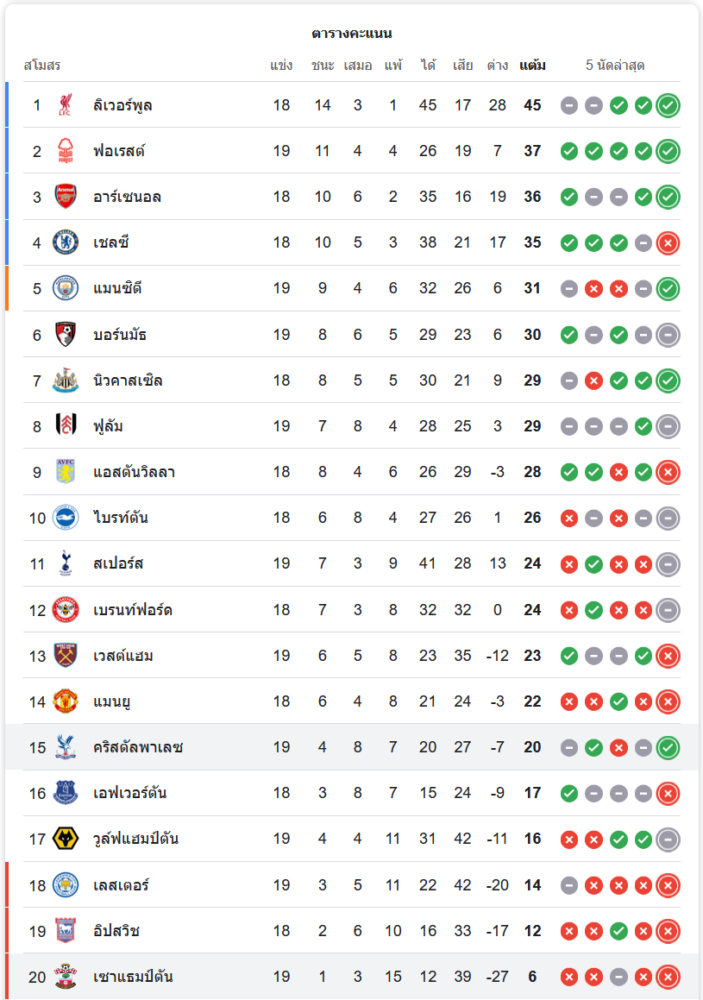Click the สโมสร column header
The width and height of the screenshot is (703, 1000).
click(42, 65)
